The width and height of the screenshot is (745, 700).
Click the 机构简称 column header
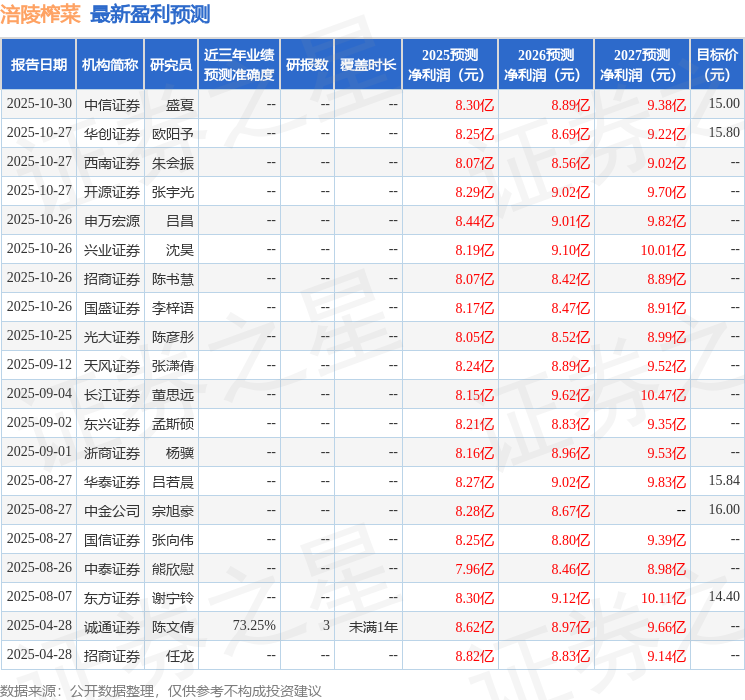[110, 65]
